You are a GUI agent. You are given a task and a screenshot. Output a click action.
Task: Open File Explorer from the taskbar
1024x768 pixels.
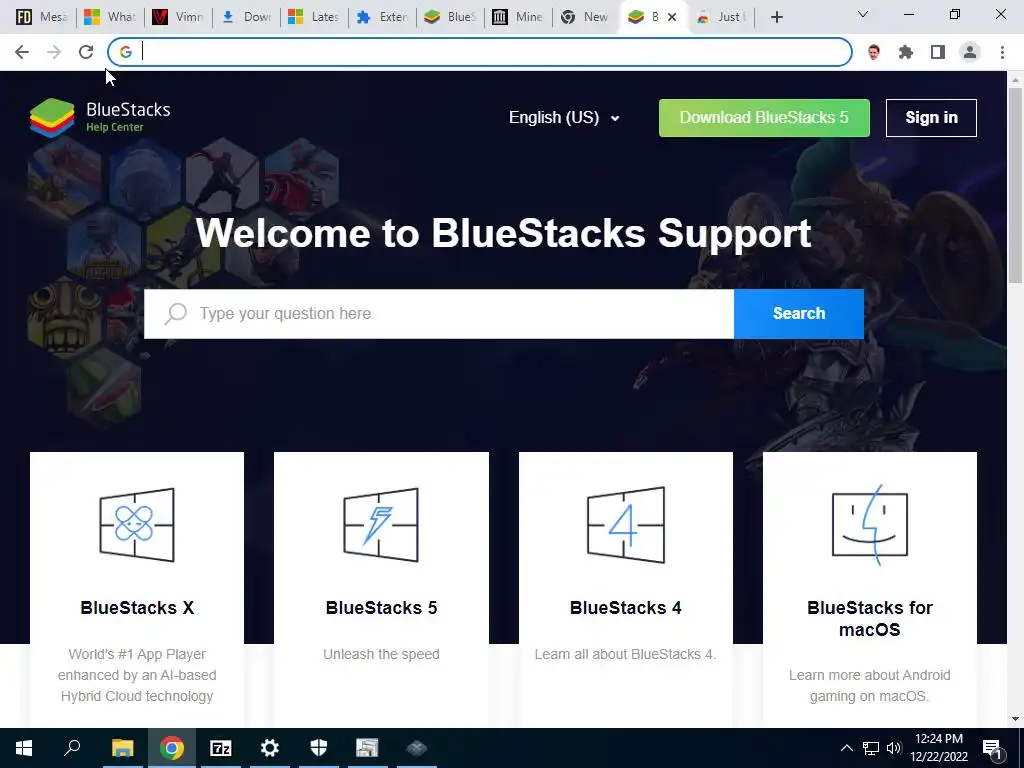click(122, 748)
